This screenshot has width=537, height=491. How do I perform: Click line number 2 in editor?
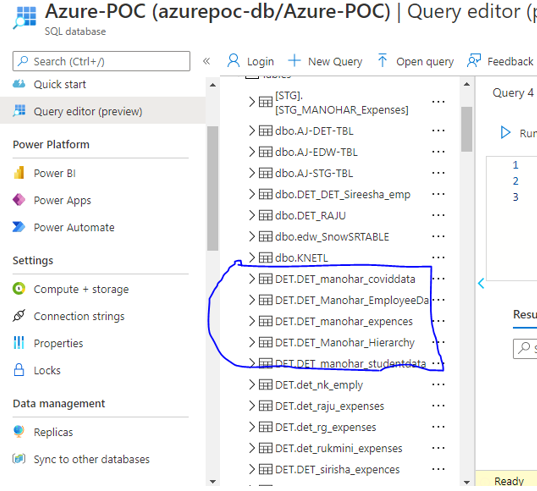pyautogui.click(x=515, y=181)
